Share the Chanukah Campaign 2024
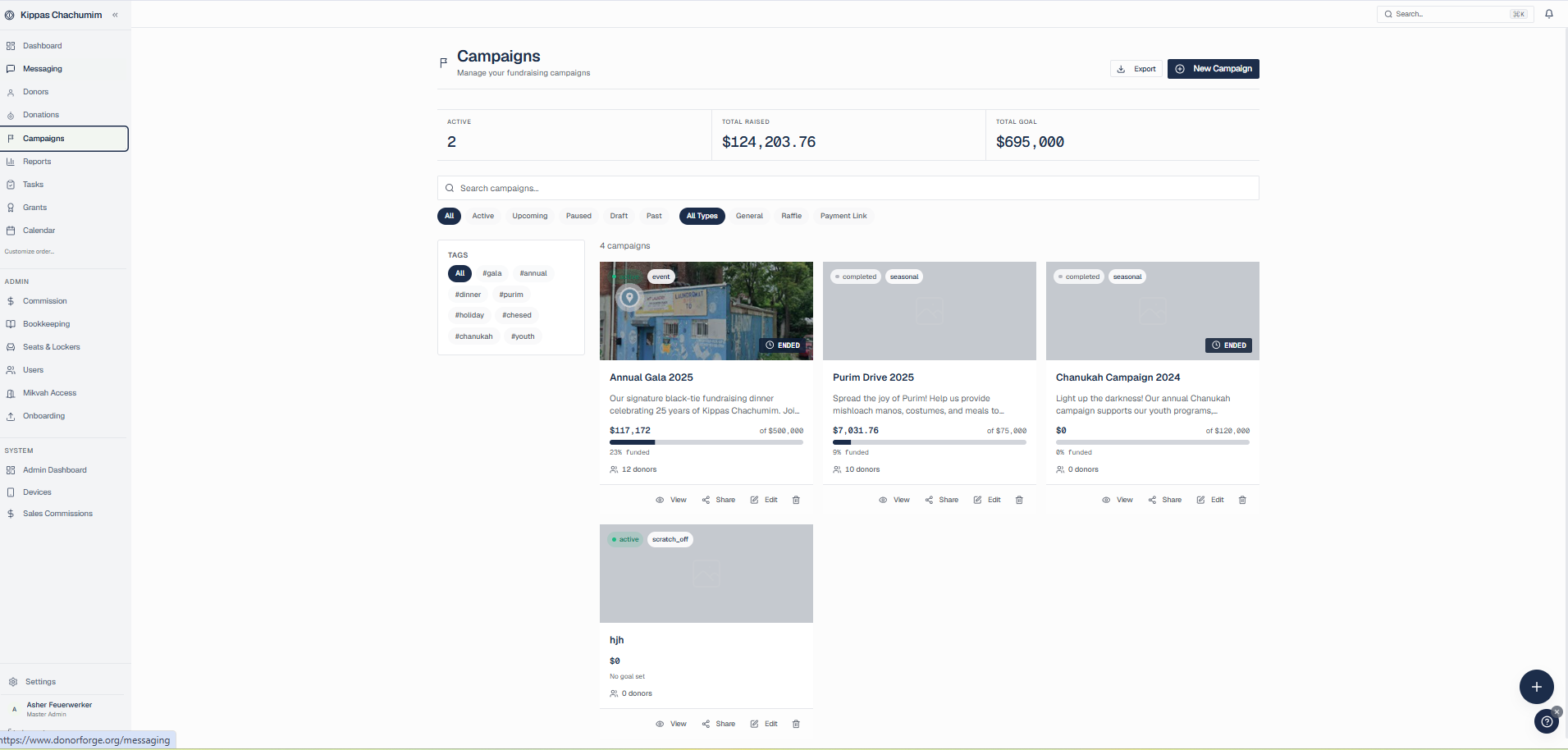 click(1165, 500)
